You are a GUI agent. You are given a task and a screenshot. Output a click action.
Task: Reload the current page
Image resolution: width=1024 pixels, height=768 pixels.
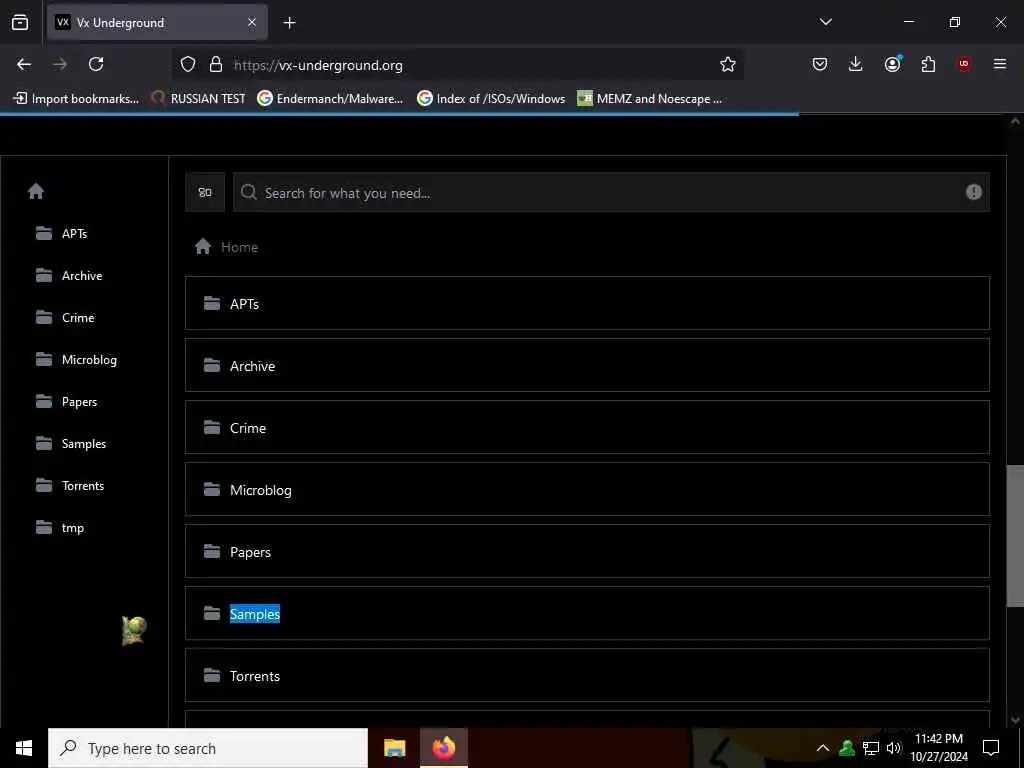tap(96, 64)
